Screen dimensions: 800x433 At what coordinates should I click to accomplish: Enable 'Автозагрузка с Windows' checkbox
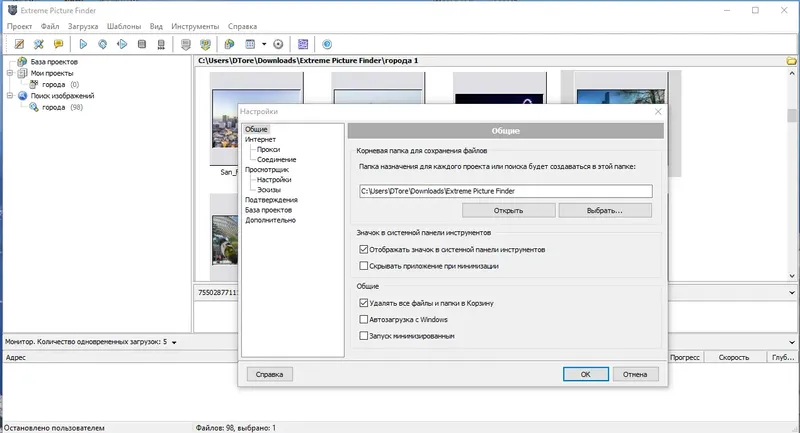(x=363, y=319)
